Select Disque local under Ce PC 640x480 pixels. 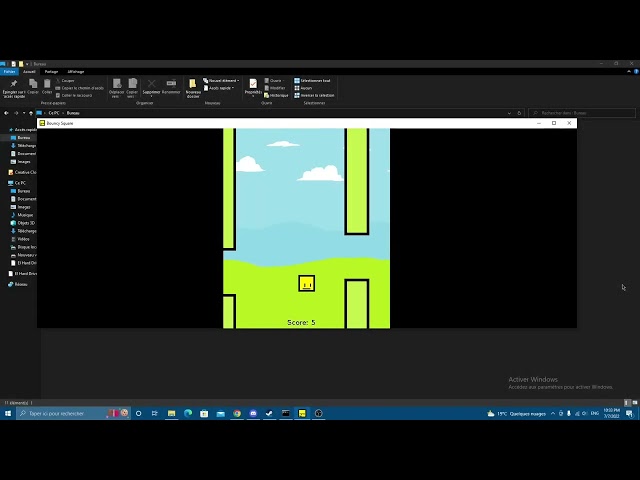[x=24, y=247]
